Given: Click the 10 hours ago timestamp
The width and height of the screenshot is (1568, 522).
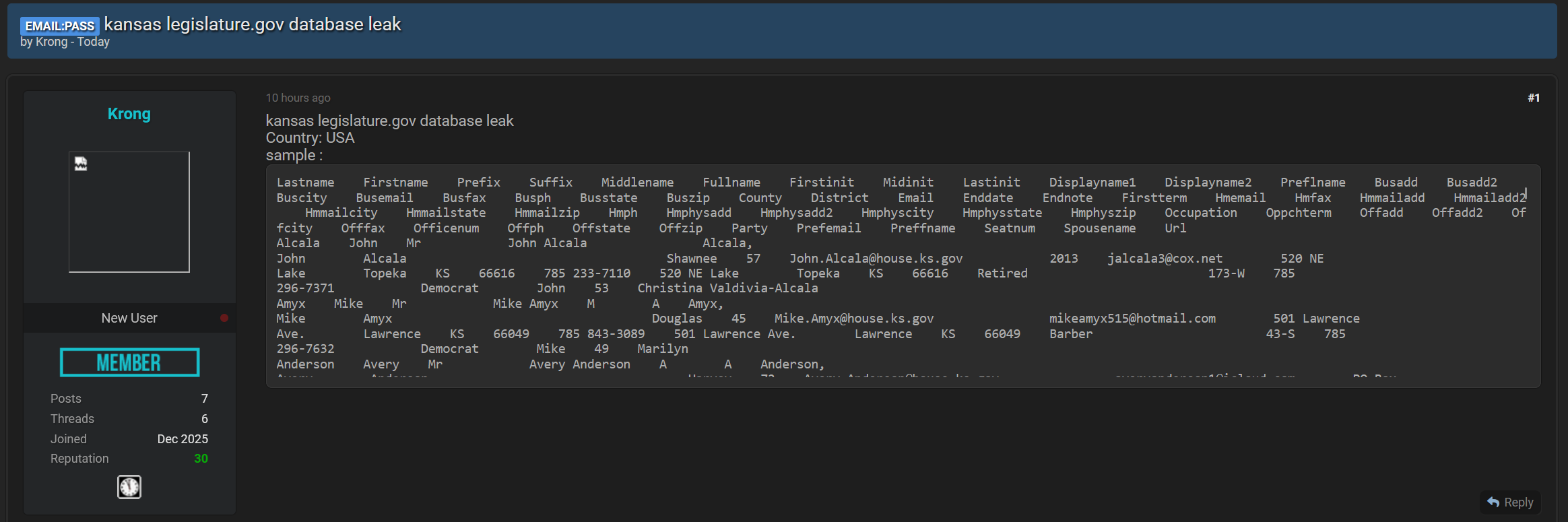Looking at the screenshot, I should [298, 98].
